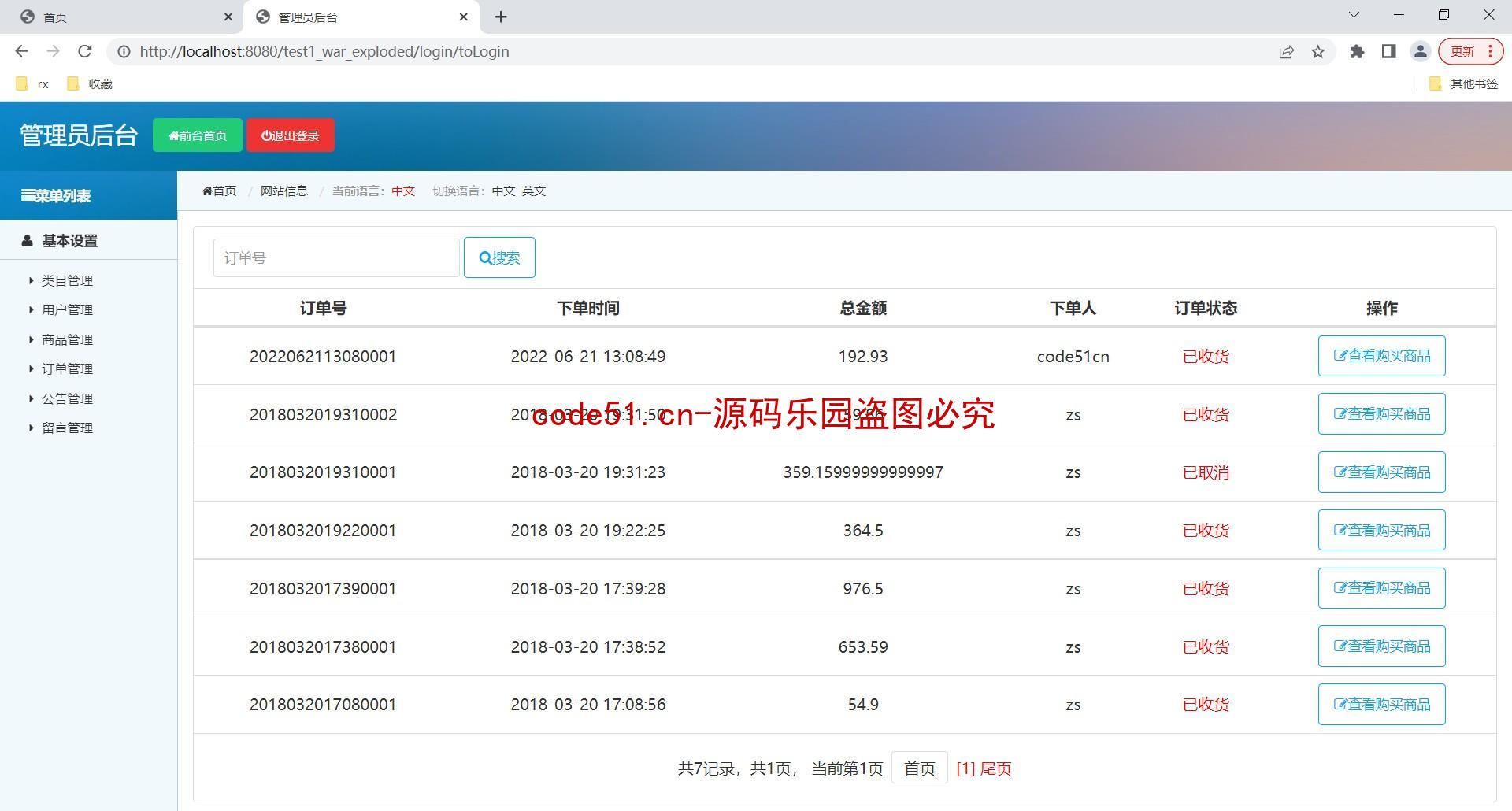This screenshot has width=1512, height=811.
Task: Click the 已取消 order status text
Action: point(1206,472)
